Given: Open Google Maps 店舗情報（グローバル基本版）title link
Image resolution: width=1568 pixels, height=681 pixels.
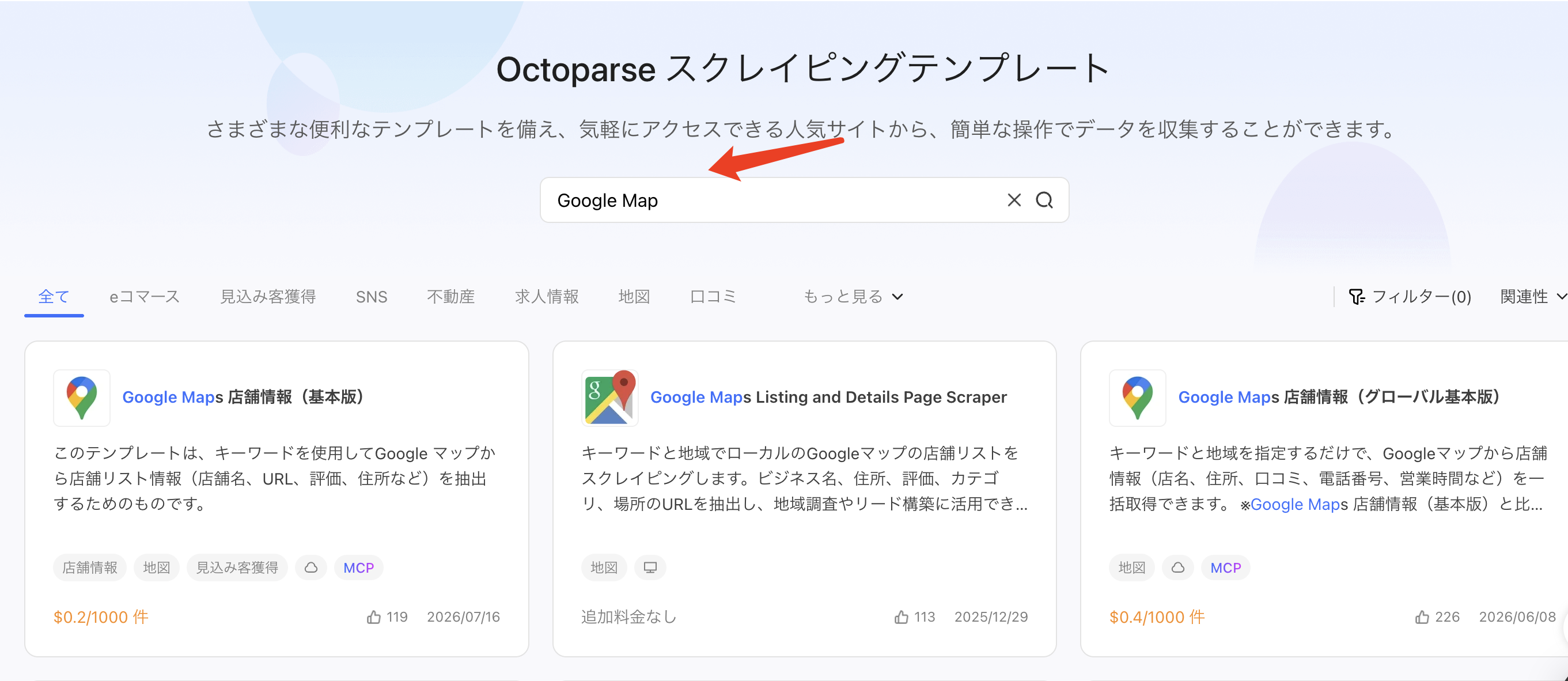Looking at the screenshot, I should [1339, 398].
